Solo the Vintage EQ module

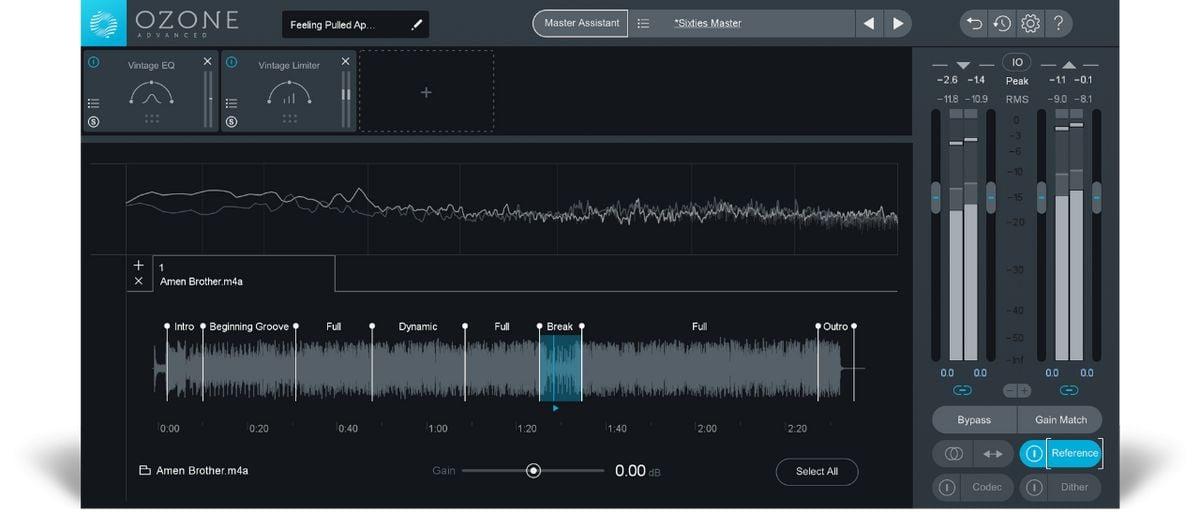93,122
